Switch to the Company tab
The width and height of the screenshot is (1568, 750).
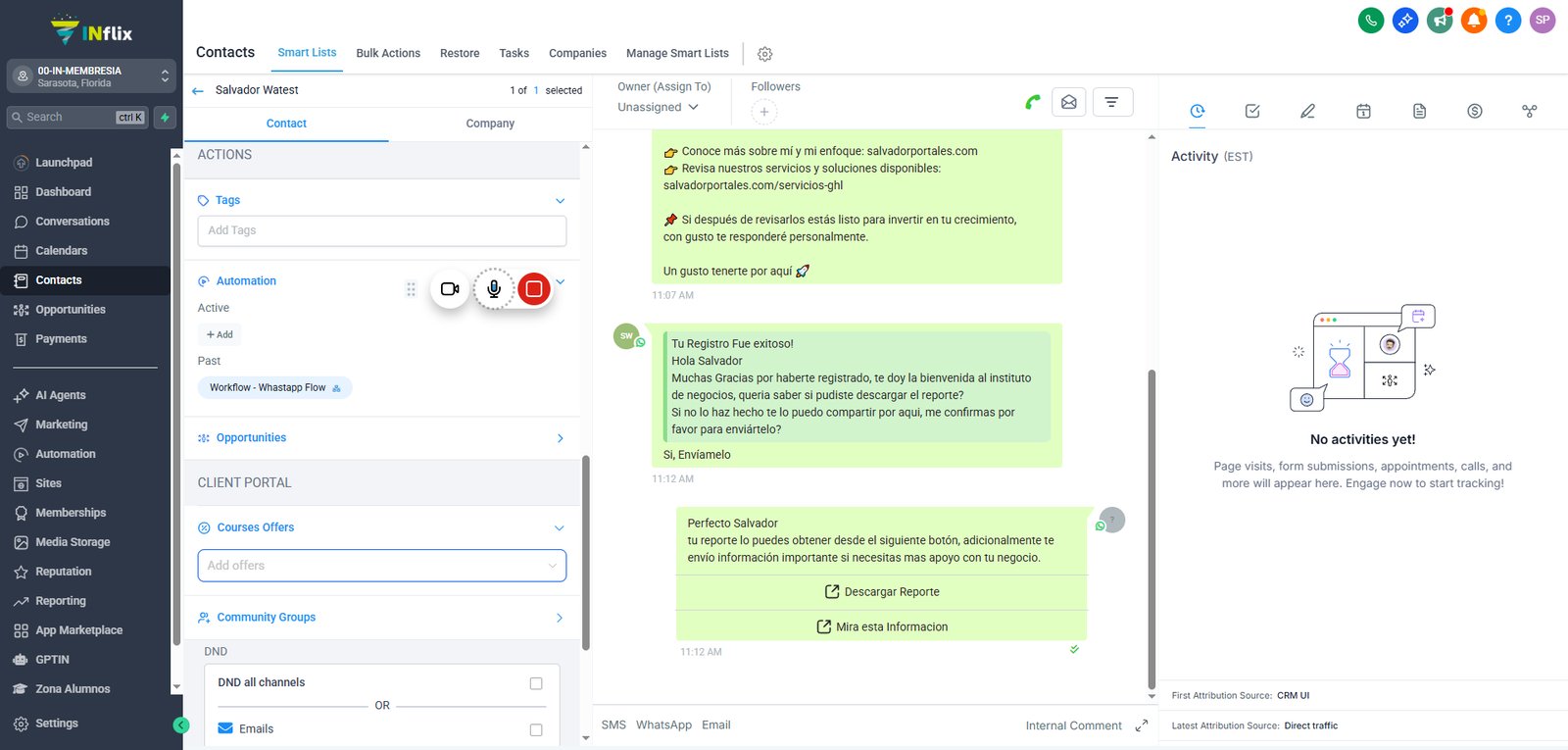490,124
